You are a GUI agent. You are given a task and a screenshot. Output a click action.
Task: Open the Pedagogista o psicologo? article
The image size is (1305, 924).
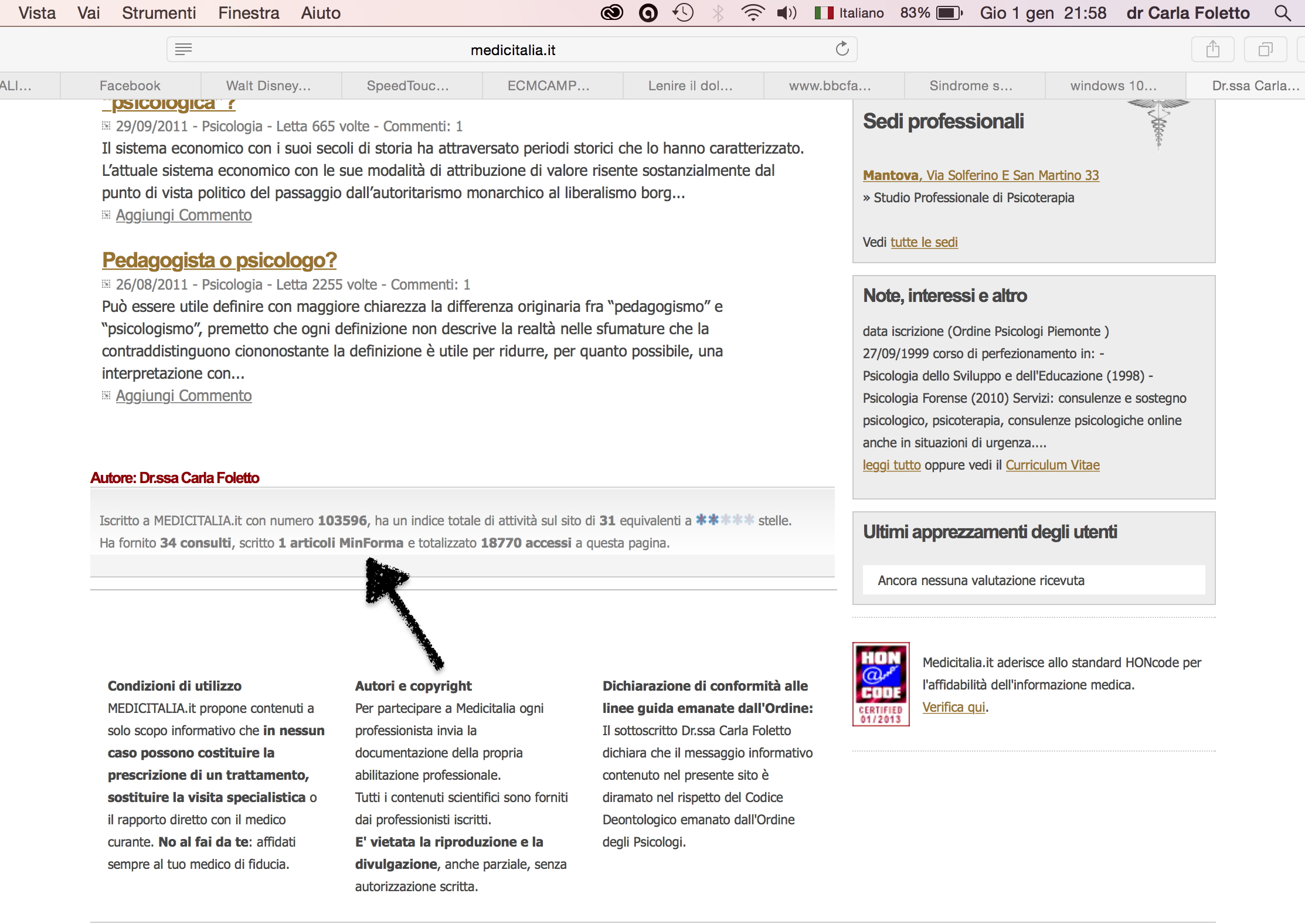pos(219,260)
